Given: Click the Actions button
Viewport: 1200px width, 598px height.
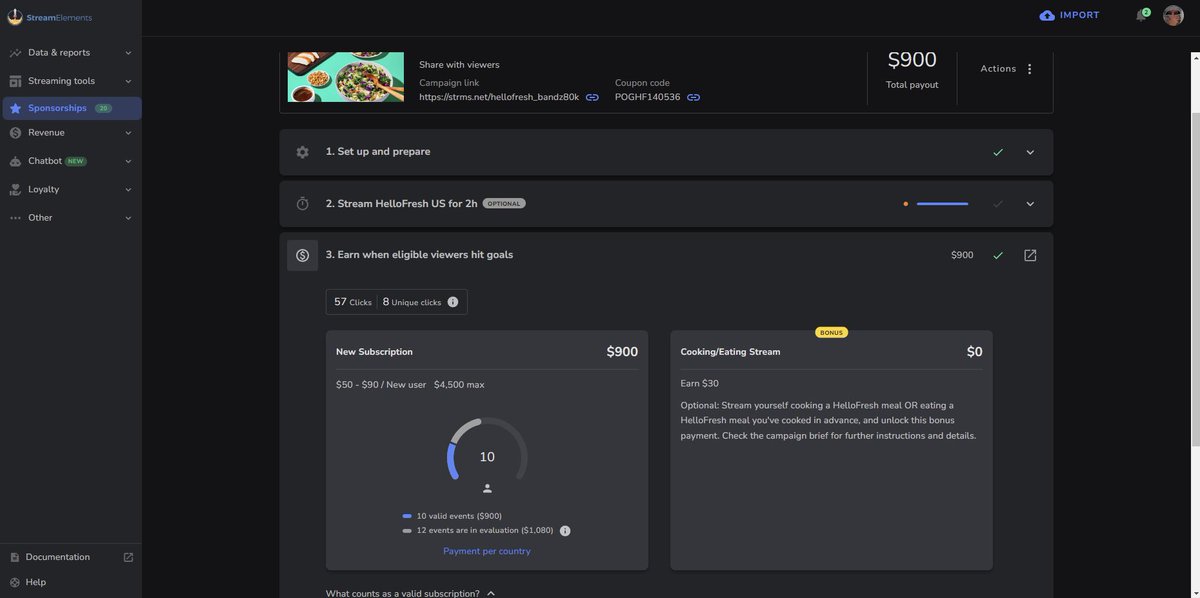Looking at the screenshot, I should coord(1008,69).
